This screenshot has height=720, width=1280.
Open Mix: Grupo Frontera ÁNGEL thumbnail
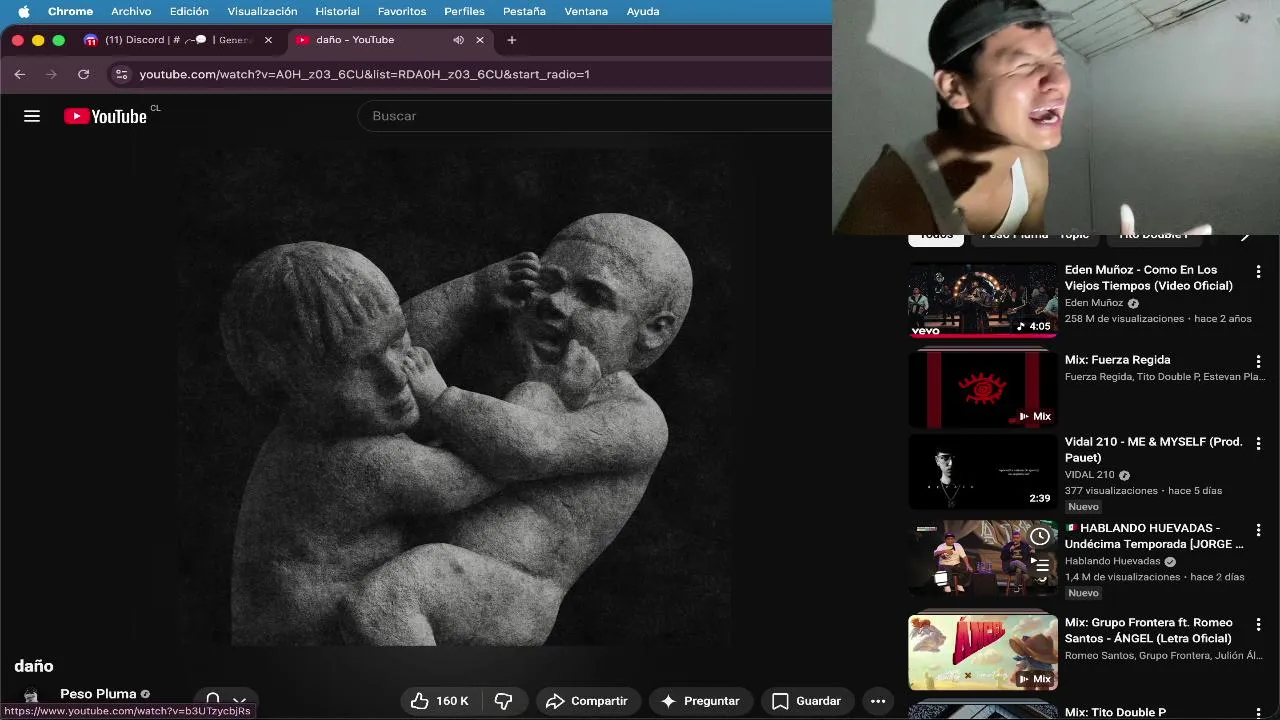(983, 652)
